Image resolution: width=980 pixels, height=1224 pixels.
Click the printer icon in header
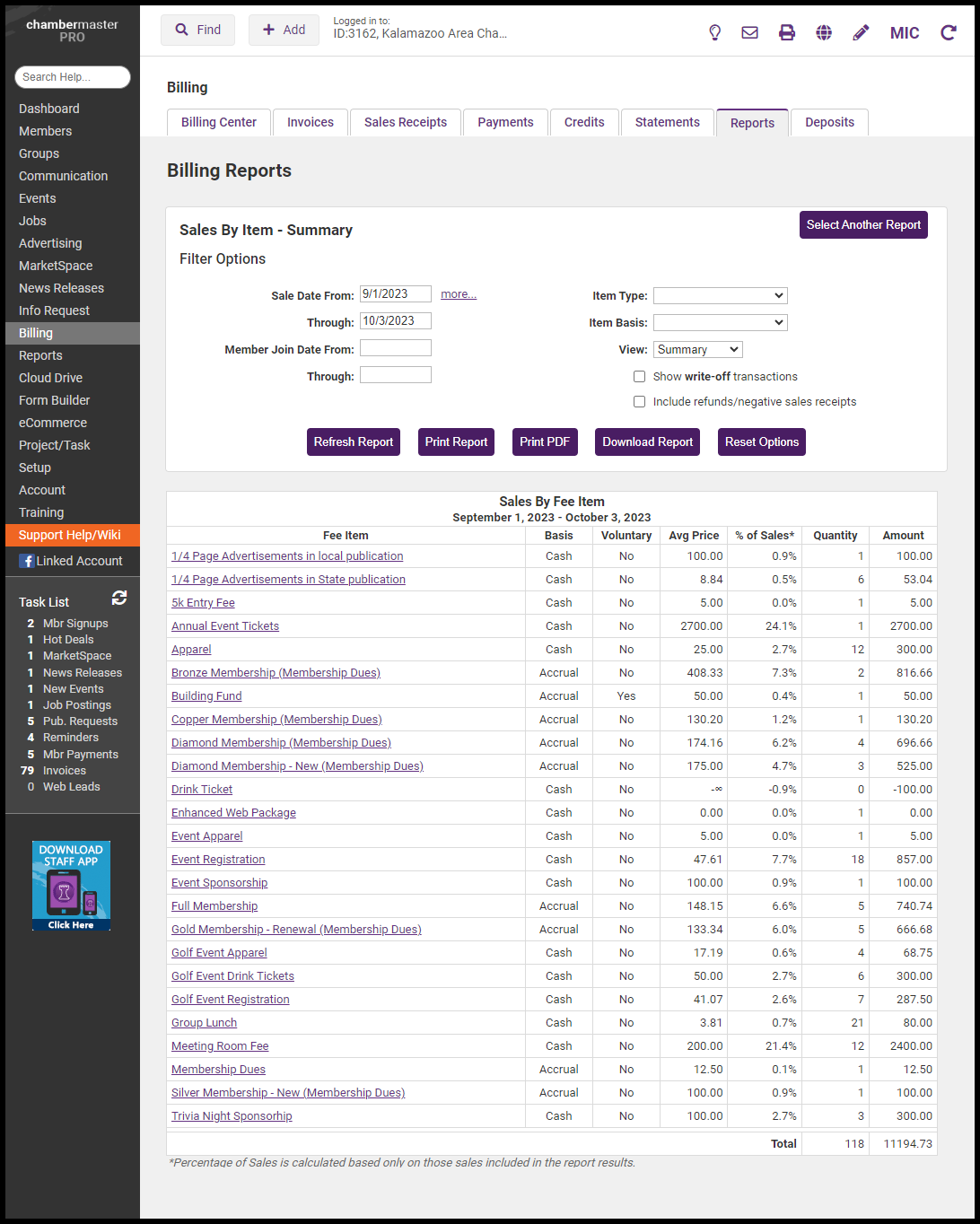click(x=786, y=32)
